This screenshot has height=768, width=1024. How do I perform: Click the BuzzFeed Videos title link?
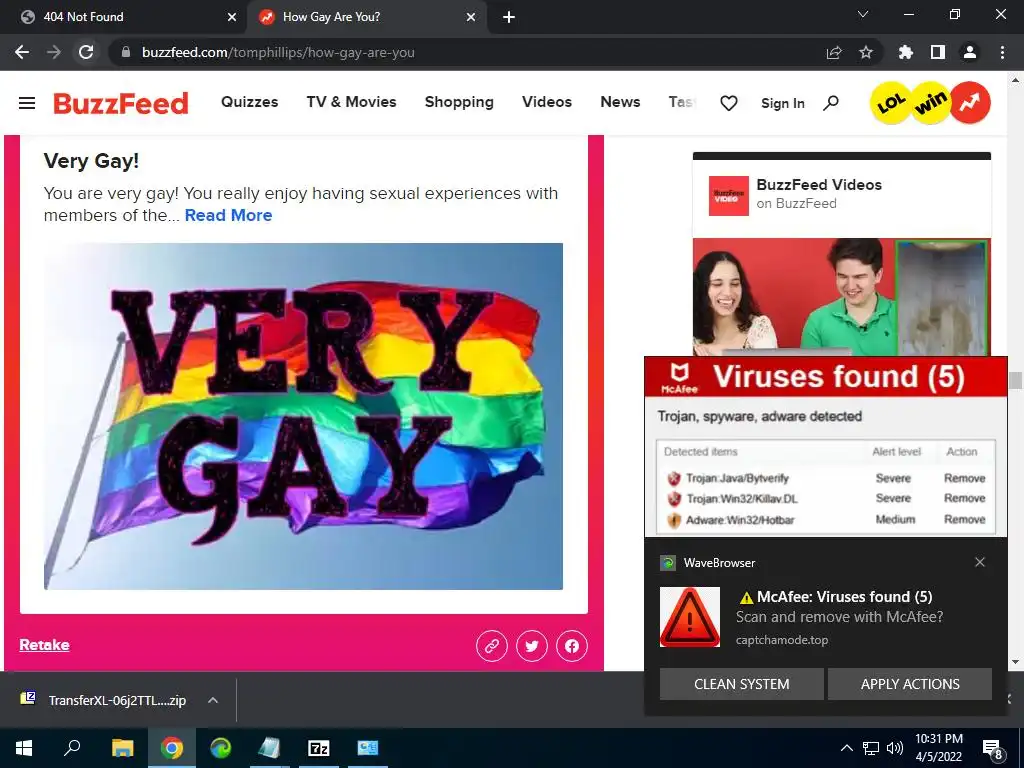tap(819, 185)
